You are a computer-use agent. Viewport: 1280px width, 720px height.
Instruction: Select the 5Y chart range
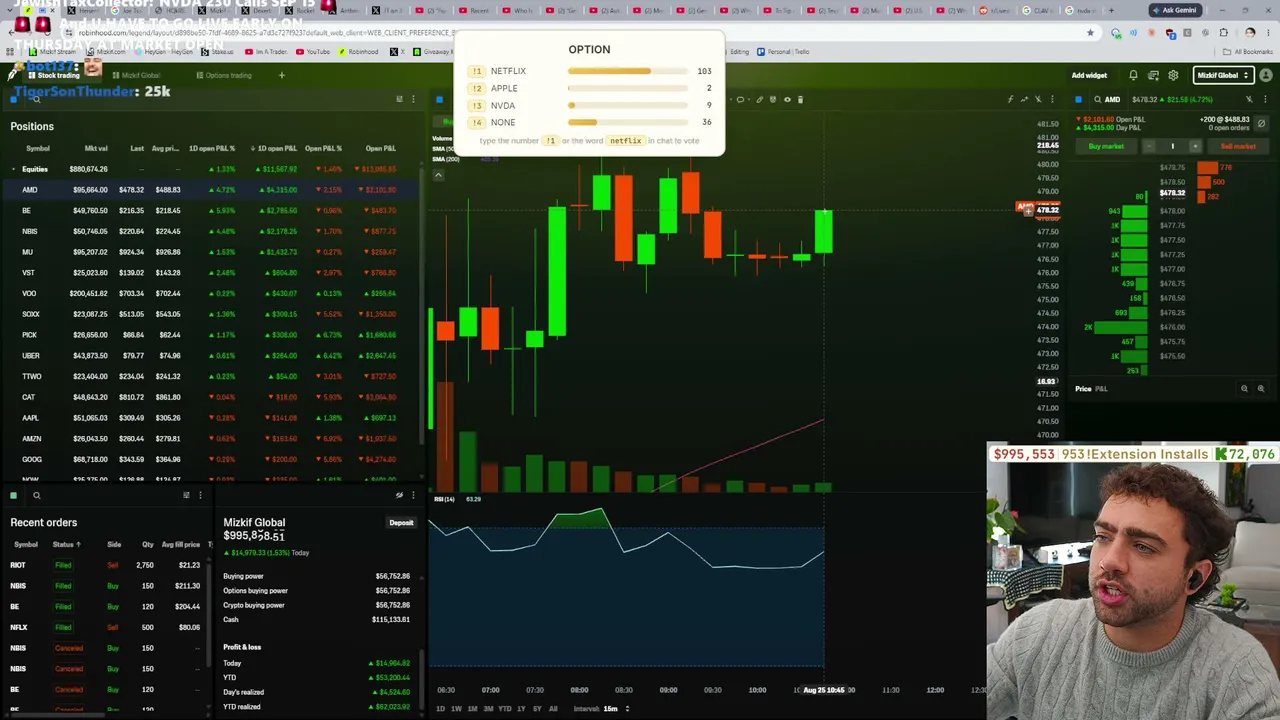(x=537, y=709)
